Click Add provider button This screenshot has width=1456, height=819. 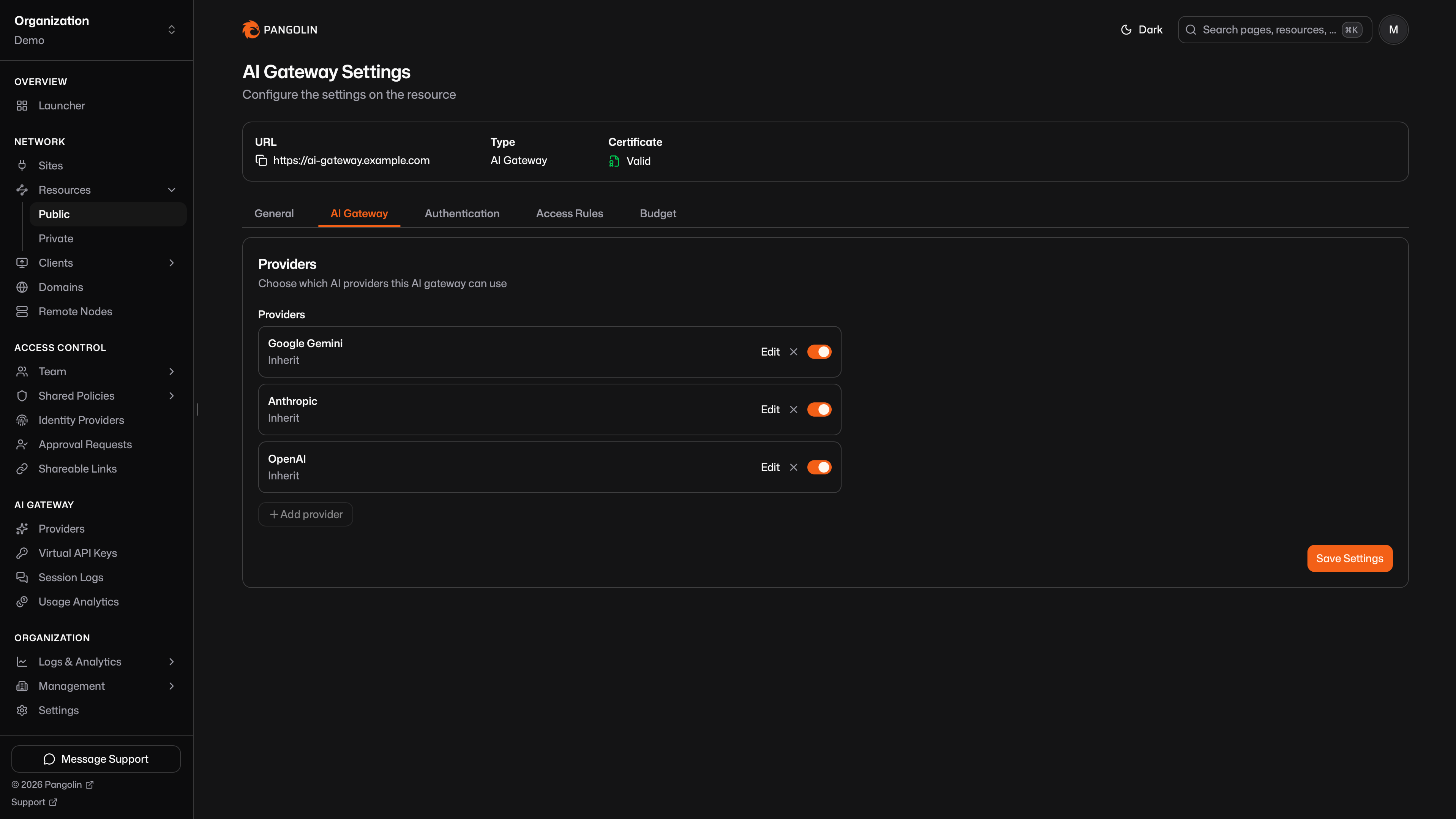(x=306, y=514)
